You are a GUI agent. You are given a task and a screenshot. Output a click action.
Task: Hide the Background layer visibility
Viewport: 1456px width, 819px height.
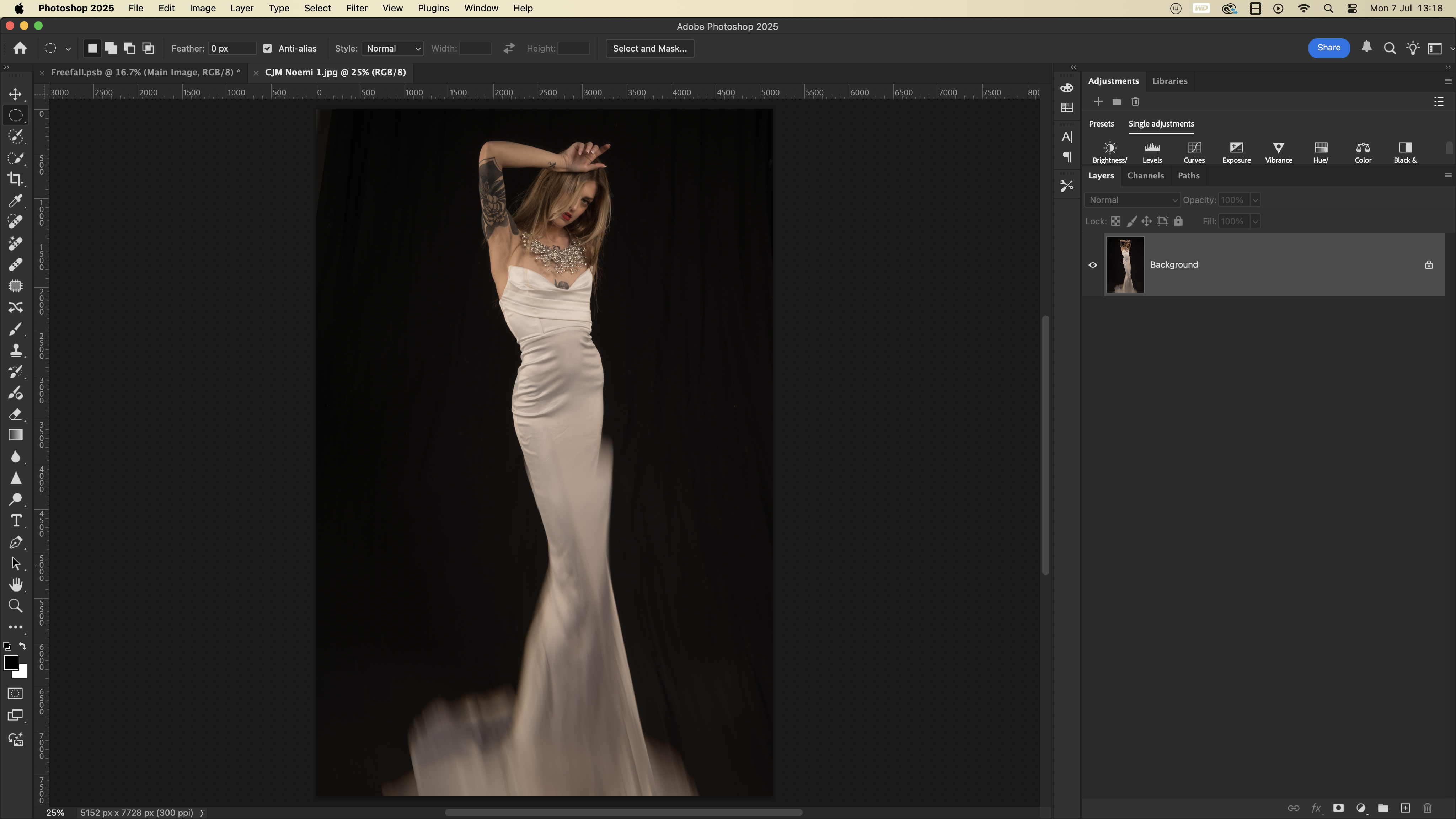(x=1093, y=264)
